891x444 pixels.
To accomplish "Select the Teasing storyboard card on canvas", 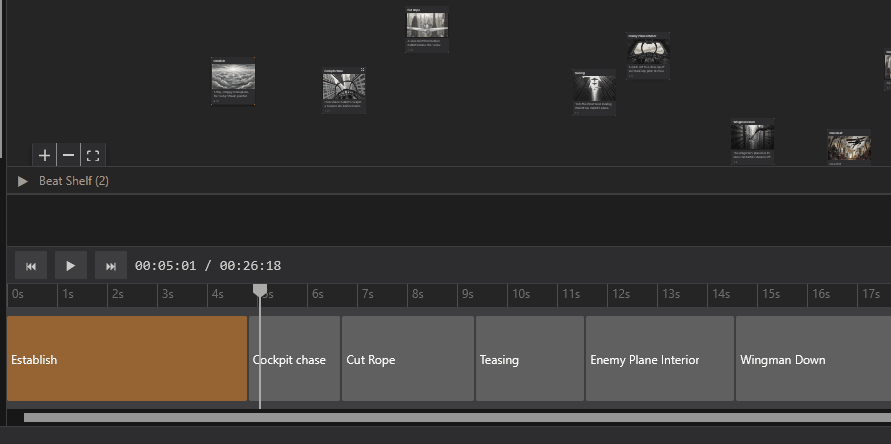I will click(594, 88).
